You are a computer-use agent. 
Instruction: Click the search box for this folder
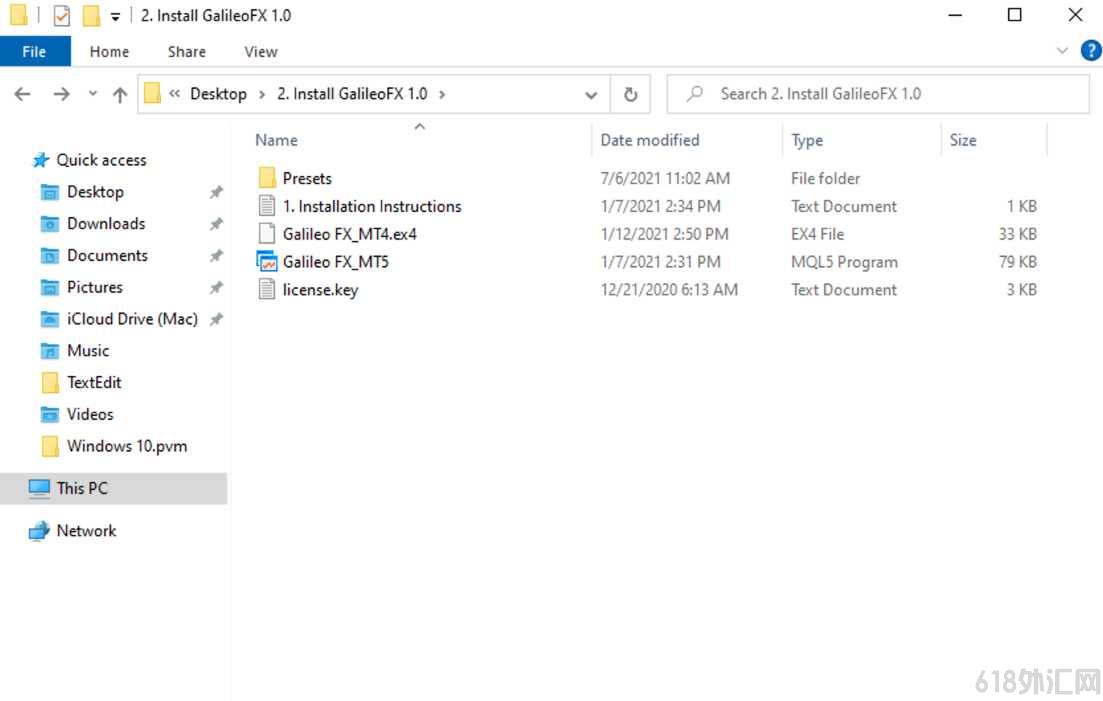point(878,94)
